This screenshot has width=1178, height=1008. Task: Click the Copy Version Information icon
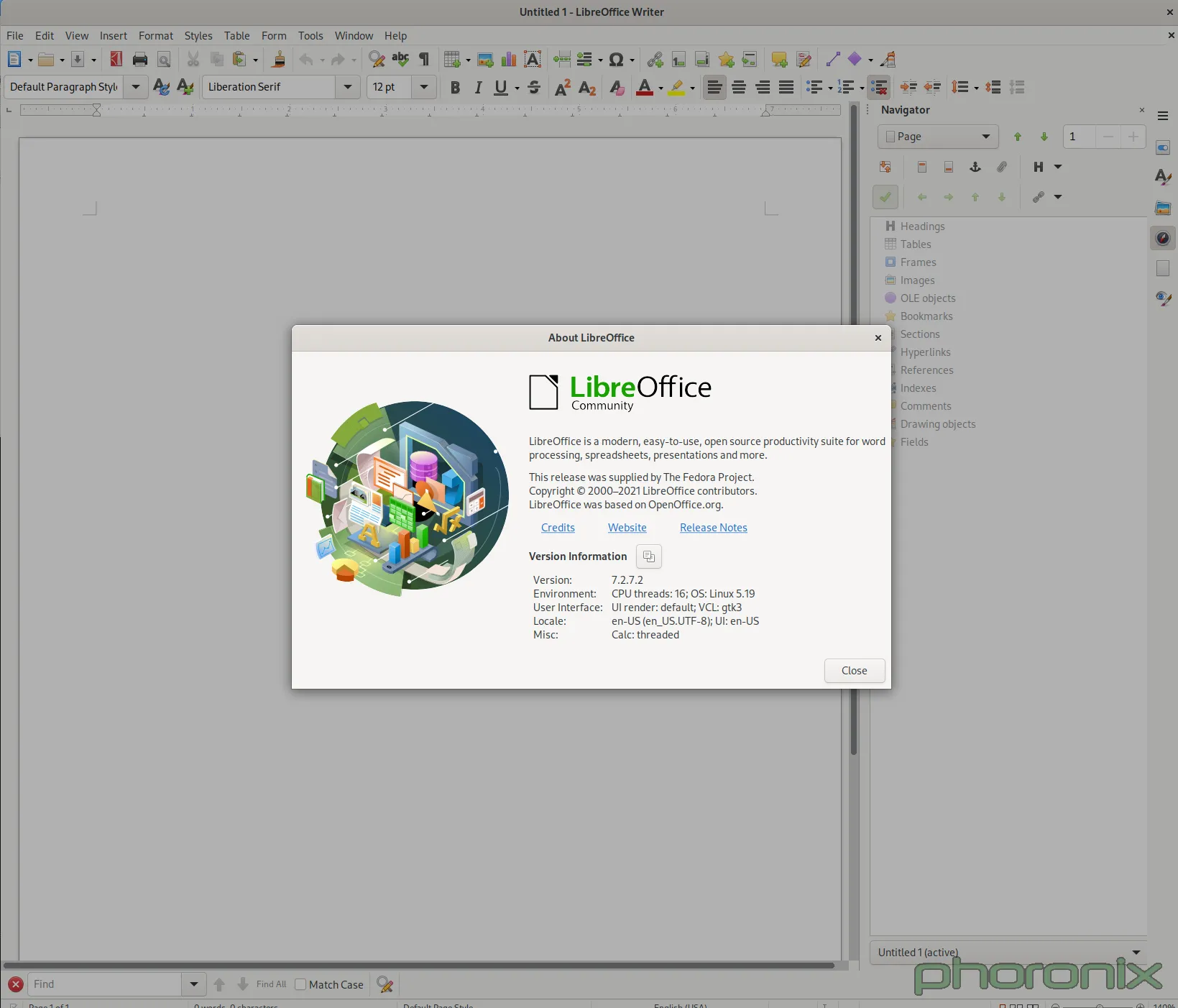649,556
